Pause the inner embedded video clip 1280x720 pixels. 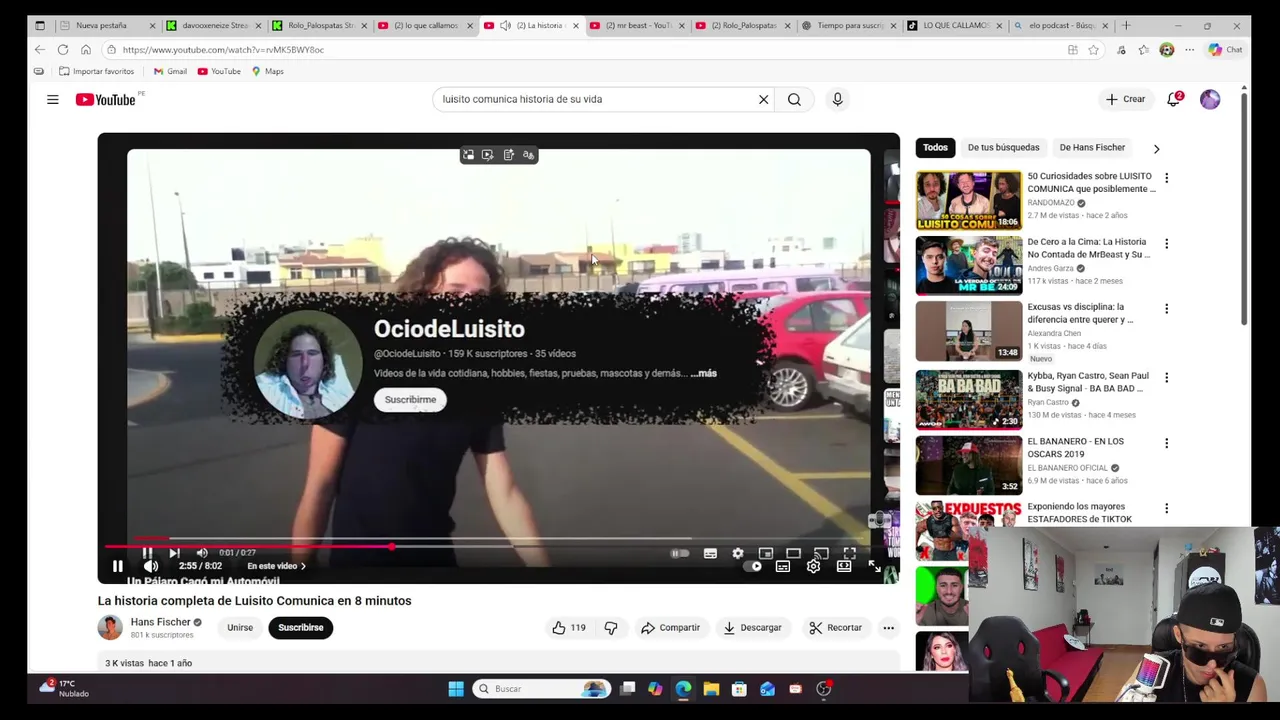click(147, 553)
